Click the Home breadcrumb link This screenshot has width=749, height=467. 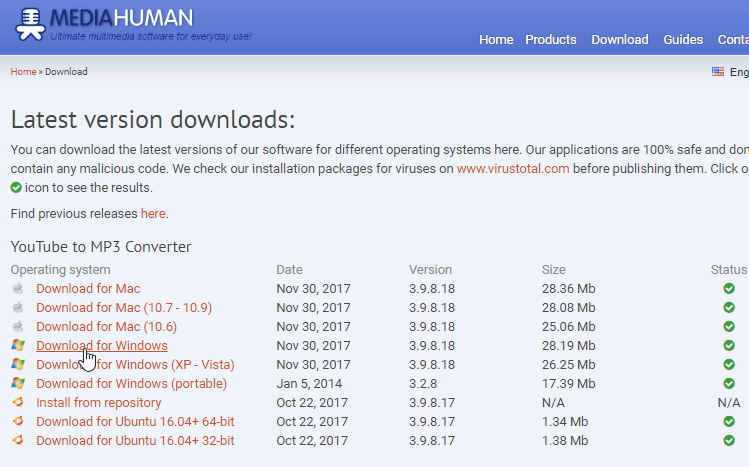point(23,72)
